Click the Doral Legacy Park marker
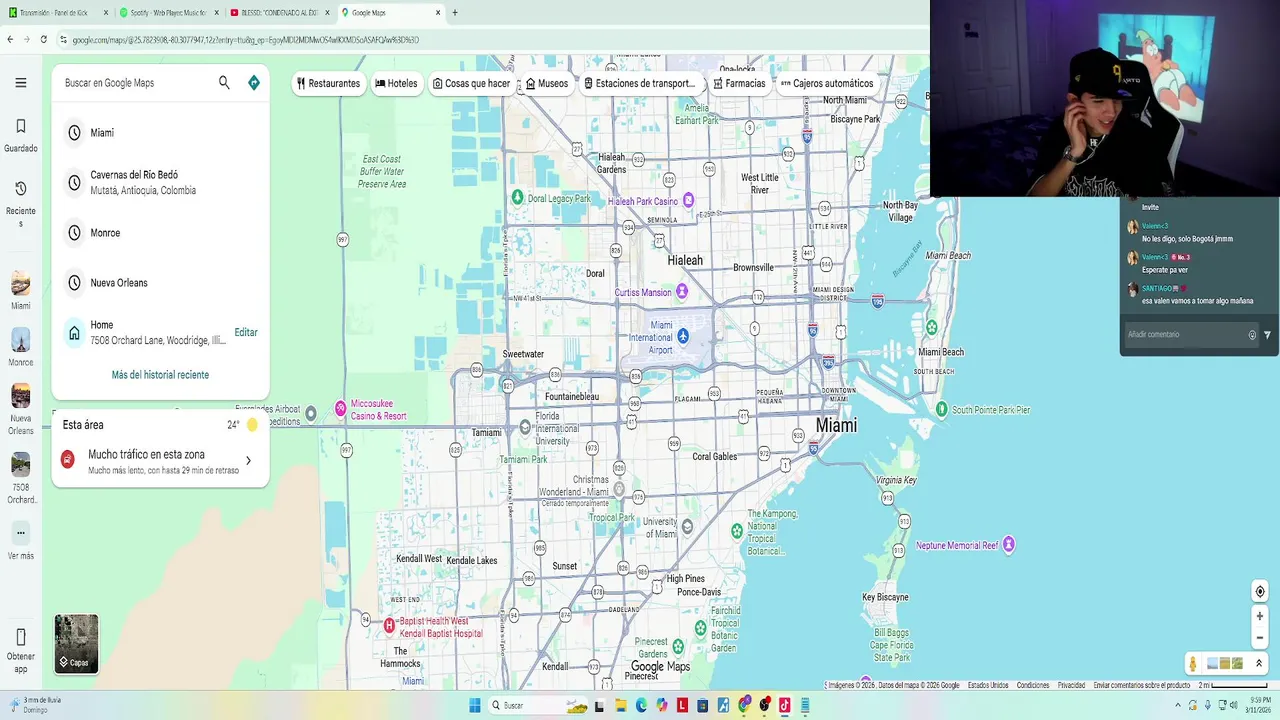The width and height of the screenshot is (1280, 720). 517,197
